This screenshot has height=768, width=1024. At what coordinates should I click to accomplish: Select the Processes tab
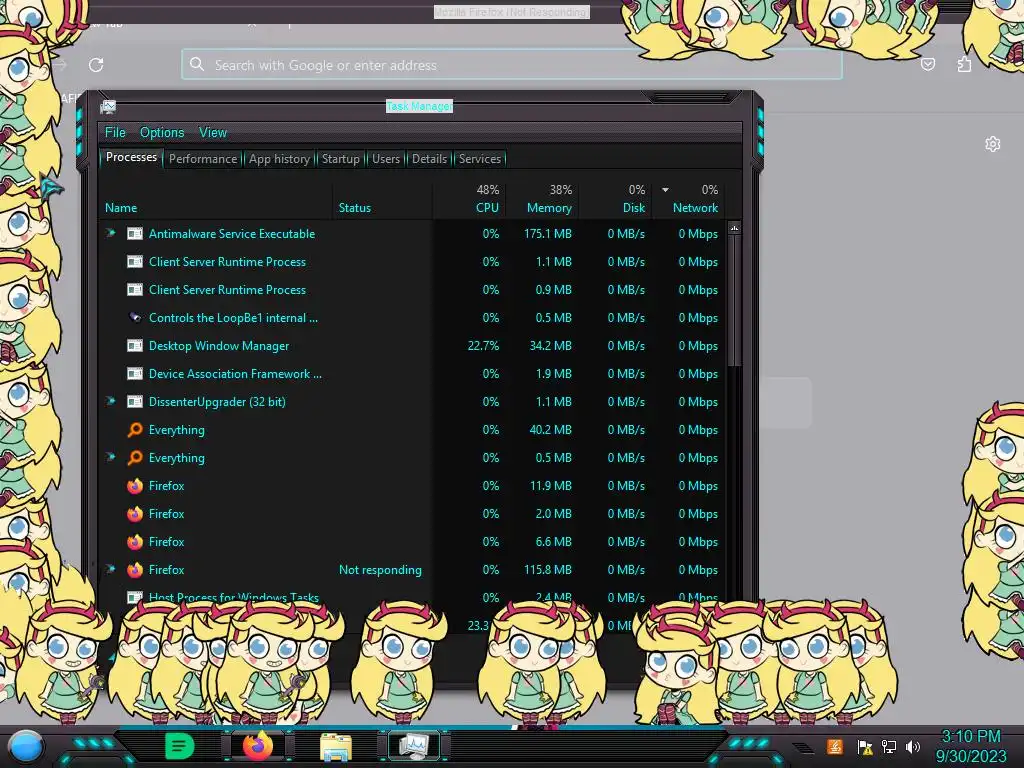(131, 157)
